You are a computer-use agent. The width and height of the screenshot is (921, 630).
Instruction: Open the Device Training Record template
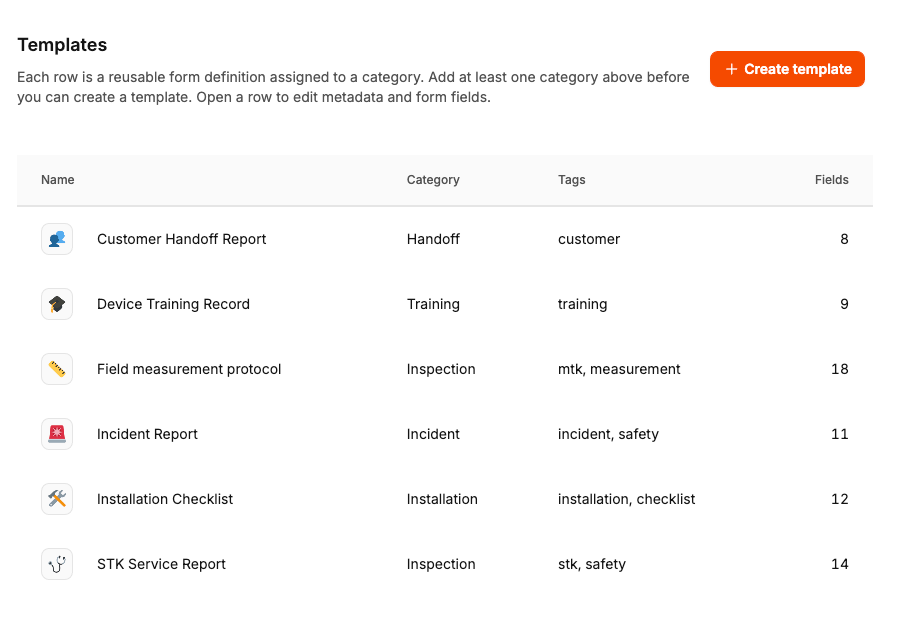click(x=173, y=304)
